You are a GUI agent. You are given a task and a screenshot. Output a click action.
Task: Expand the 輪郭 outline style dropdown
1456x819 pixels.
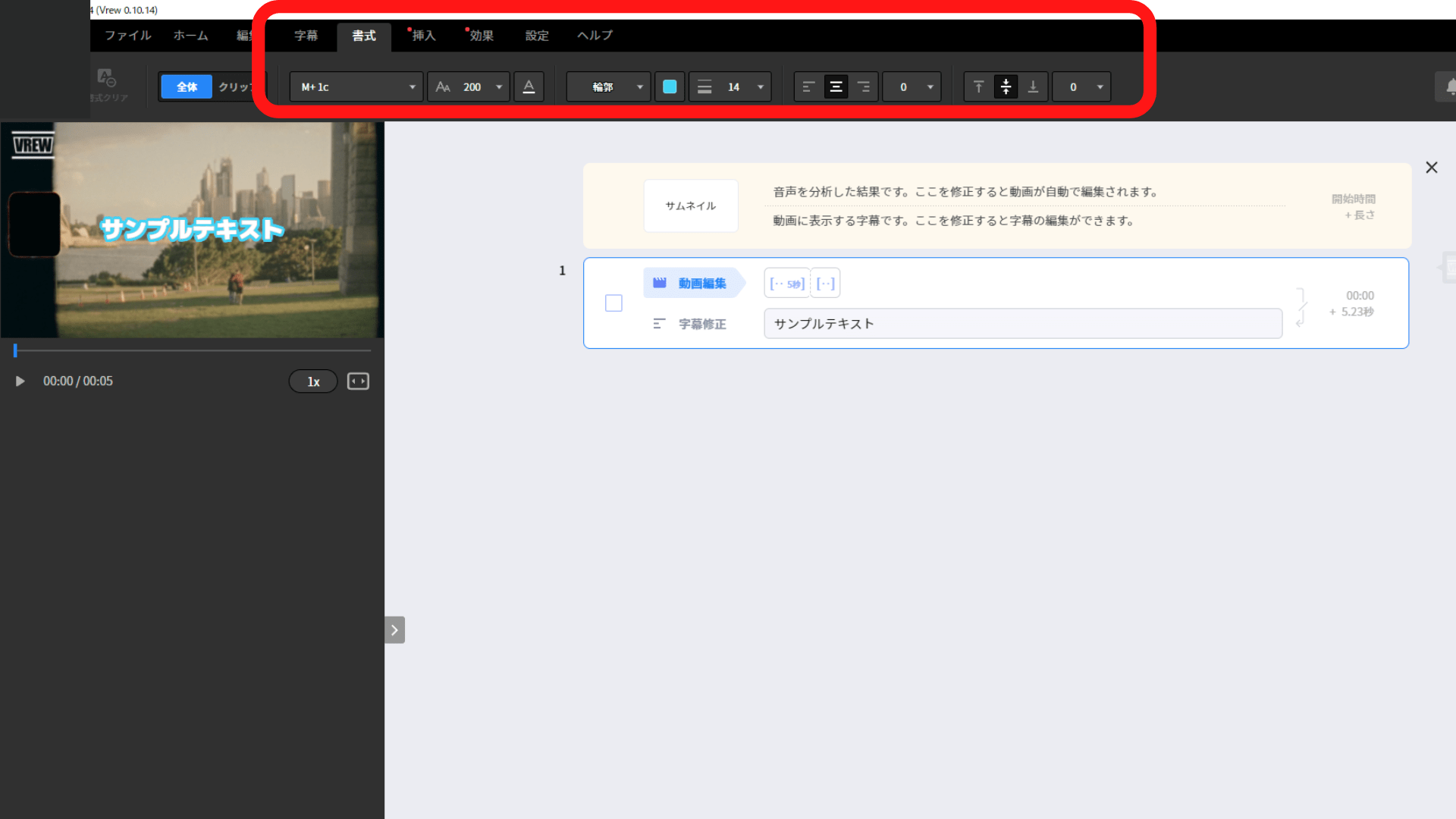point(608,87)
